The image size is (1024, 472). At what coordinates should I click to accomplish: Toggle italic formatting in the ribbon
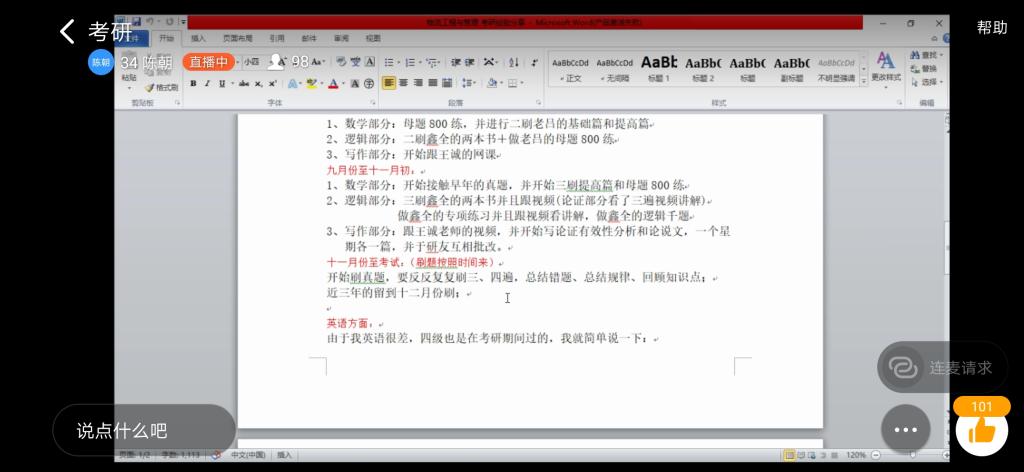click(207, 84)
